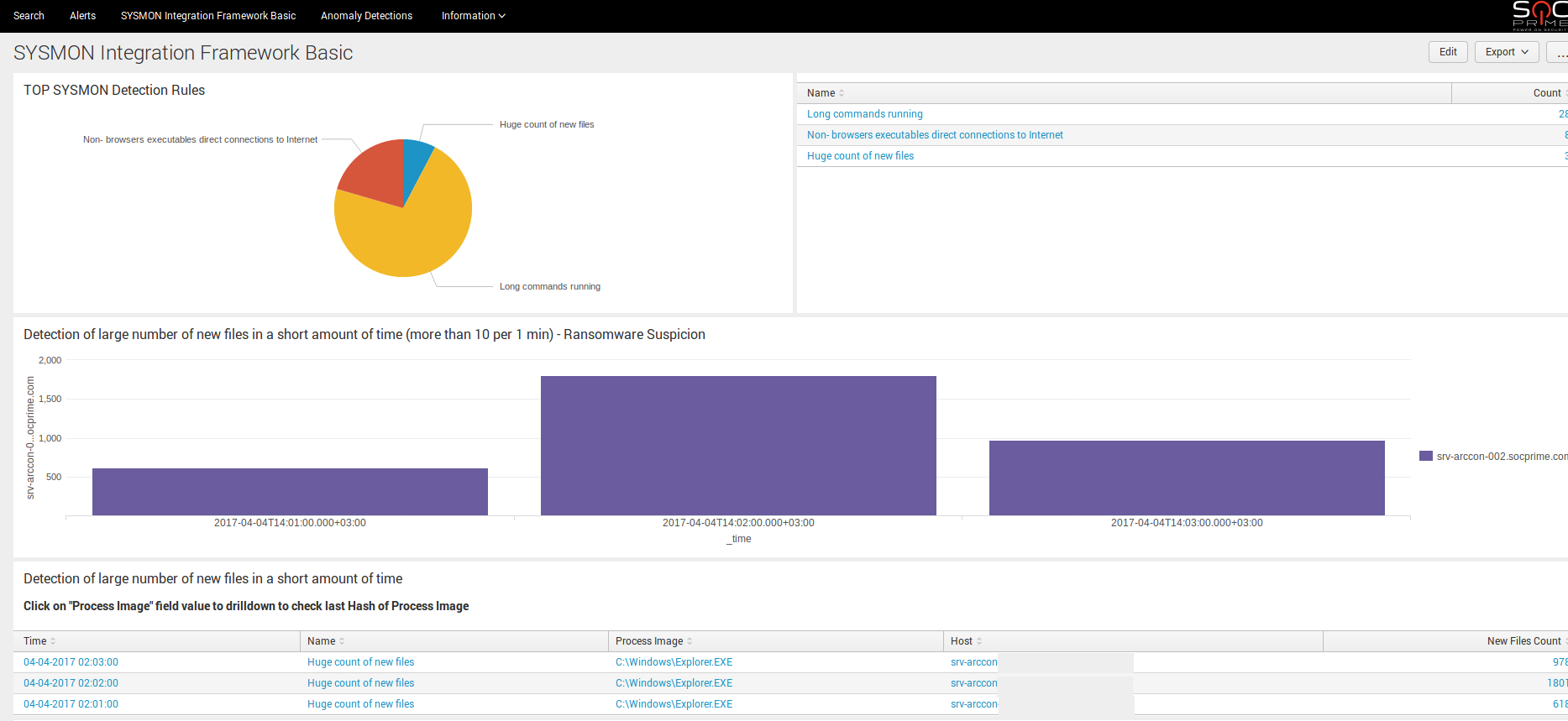Click the sort arrows next to Host
Viewport: 1568px width, 721px height.
click(x=979, y=641)
